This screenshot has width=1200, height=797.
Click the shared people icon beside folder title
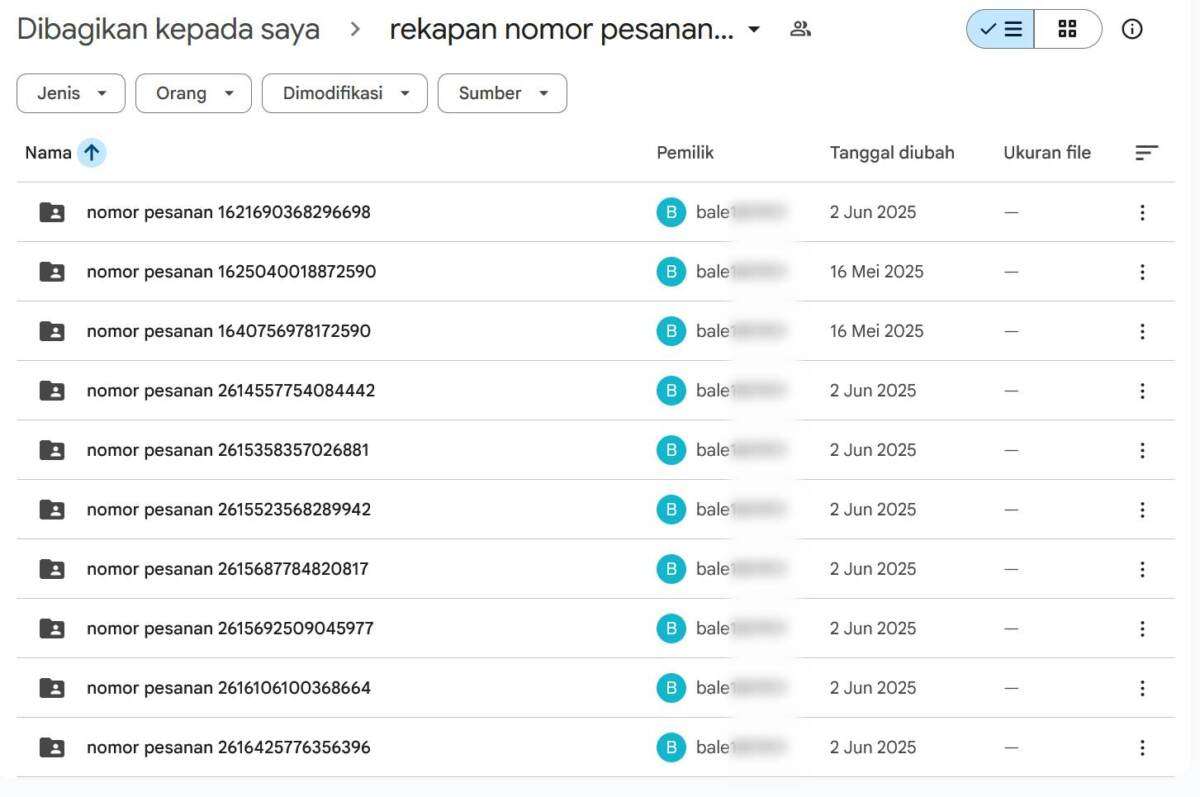click(x=800, y=30)
